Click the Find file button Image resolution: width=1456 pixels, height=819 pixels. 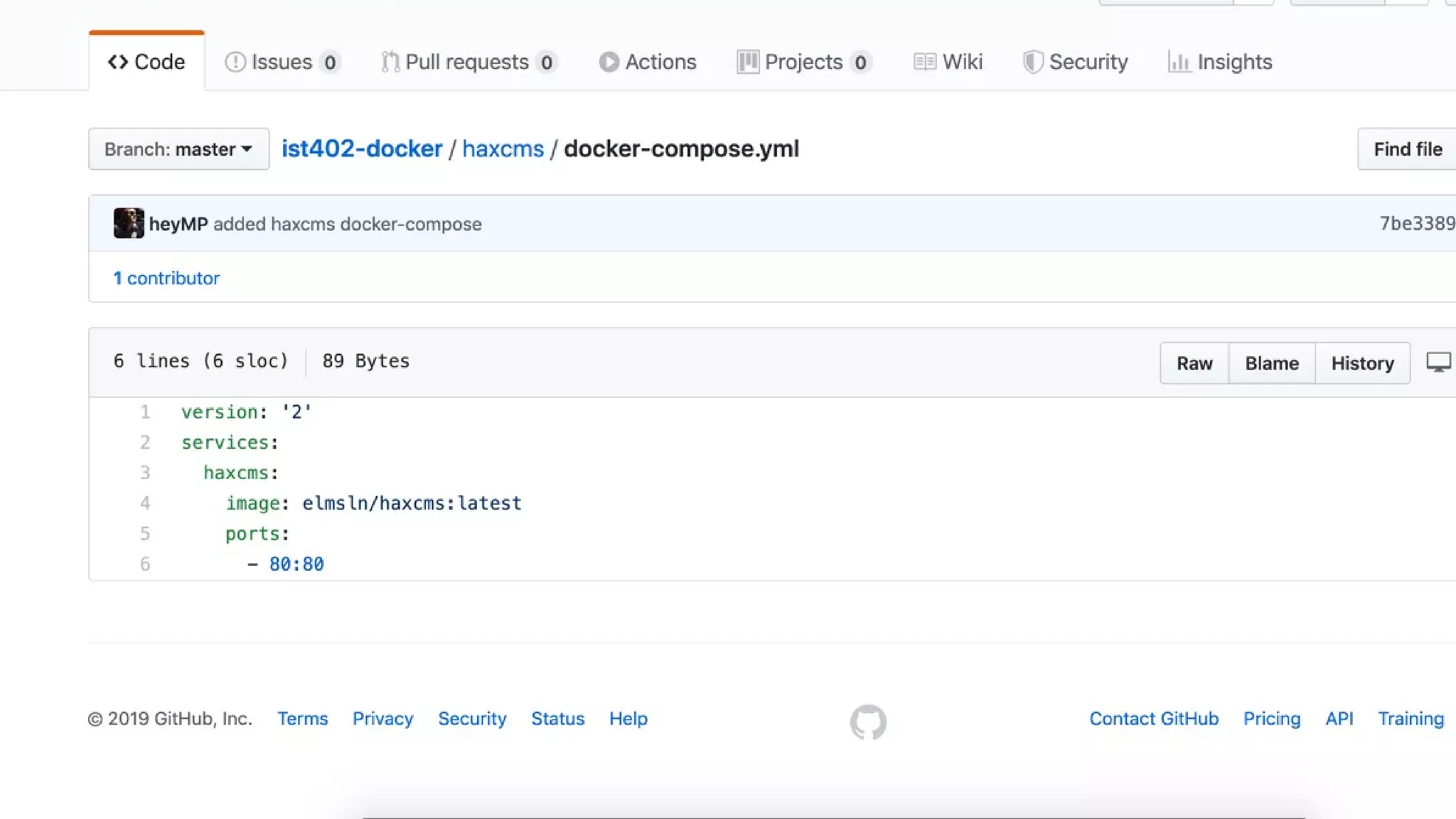coord(1407,149)
